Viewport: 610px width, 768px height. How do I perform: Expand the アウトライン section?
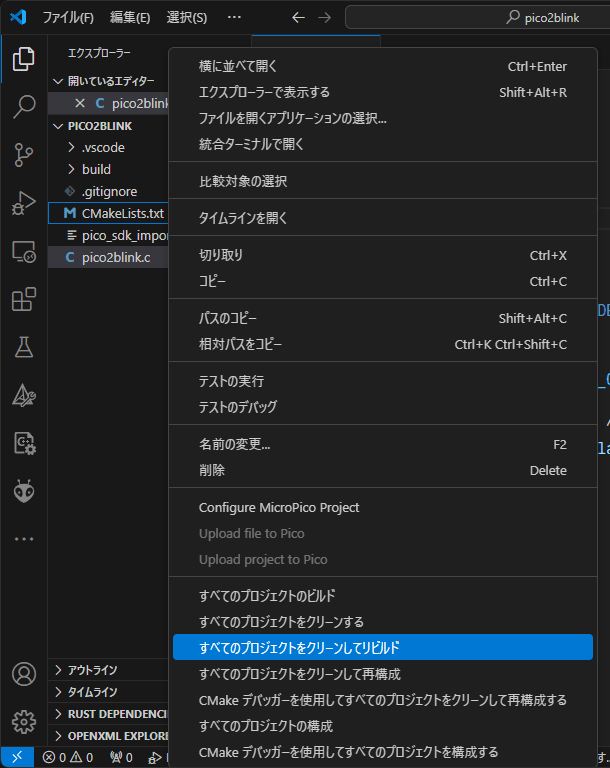108,670
